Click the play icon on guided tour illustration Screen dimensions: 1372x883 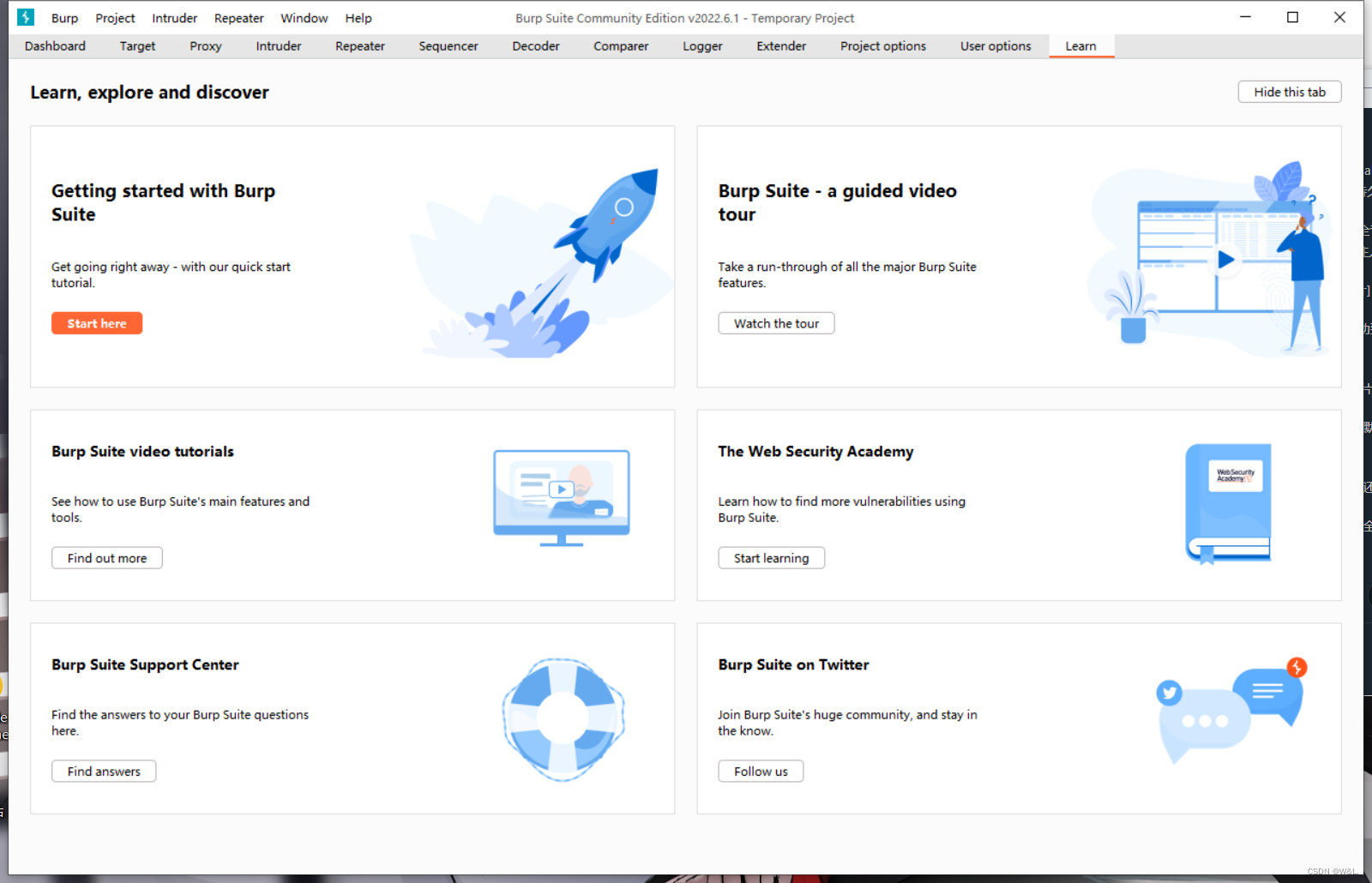1226,259
